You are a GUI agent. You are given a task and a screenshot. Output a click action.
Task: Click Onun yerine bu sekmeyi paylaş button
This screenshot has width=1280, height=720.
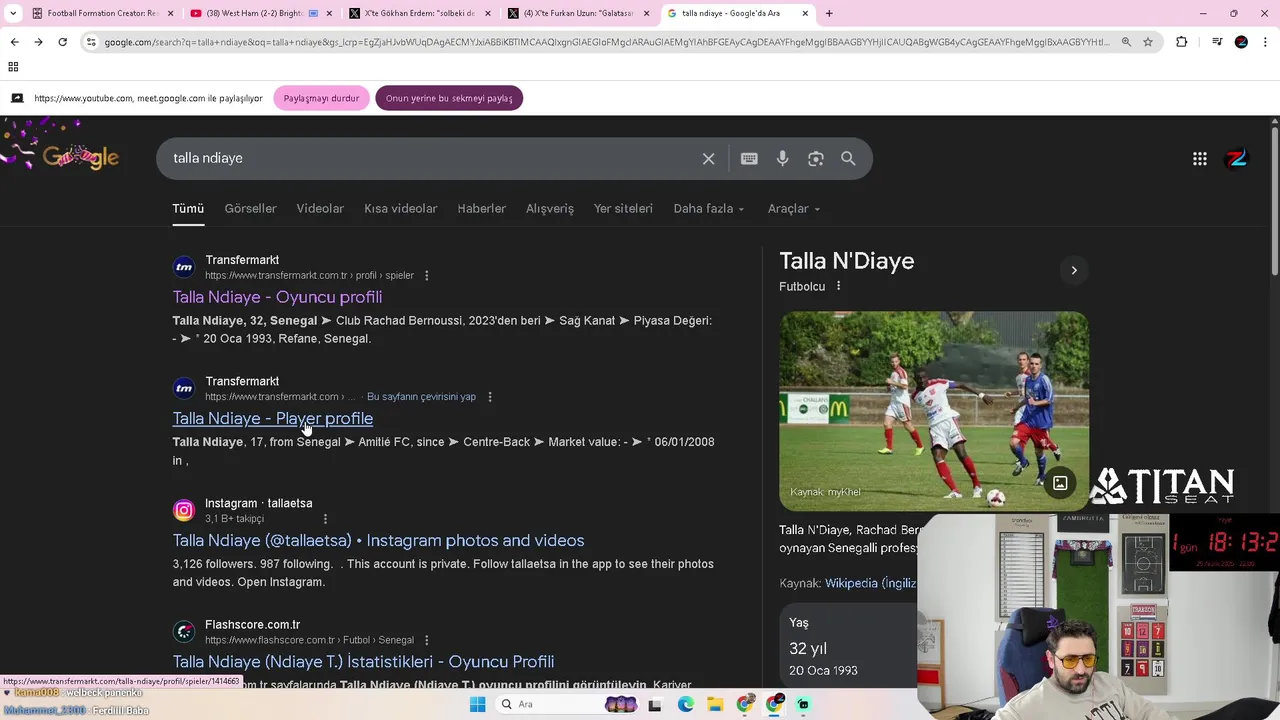(x=449, y=98)
